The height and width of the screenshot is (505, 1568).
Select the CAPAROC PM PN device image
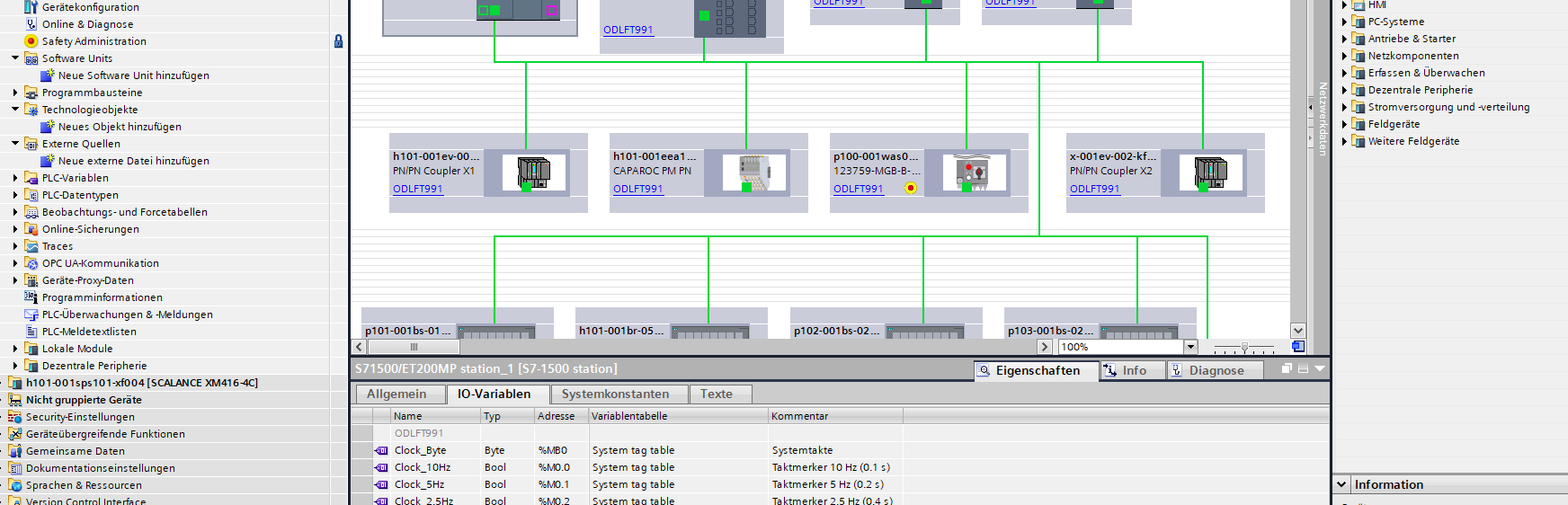click(x=754, y=173)
